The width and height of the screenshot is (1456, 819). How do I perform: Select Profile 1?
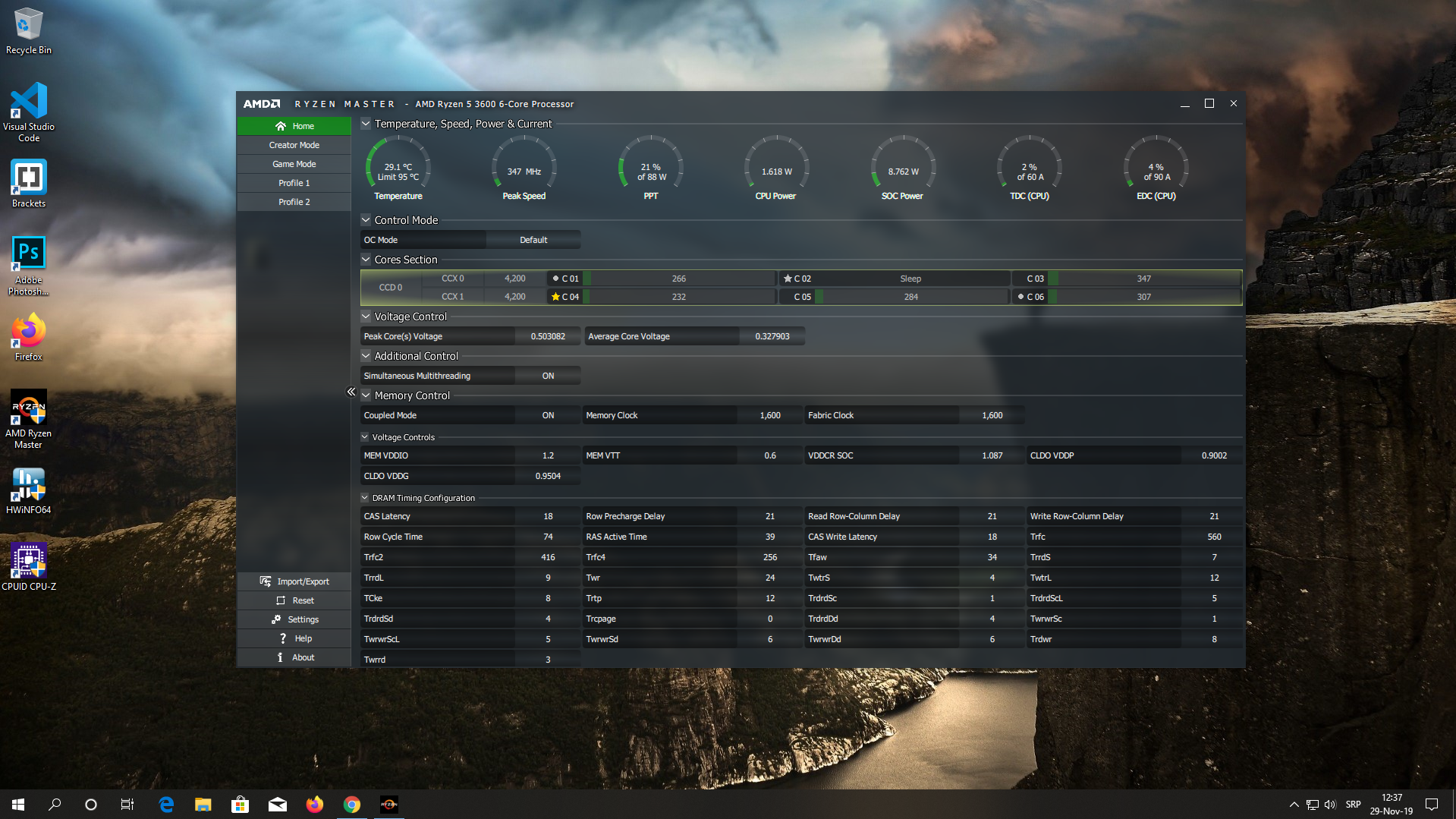click(294, 183)
